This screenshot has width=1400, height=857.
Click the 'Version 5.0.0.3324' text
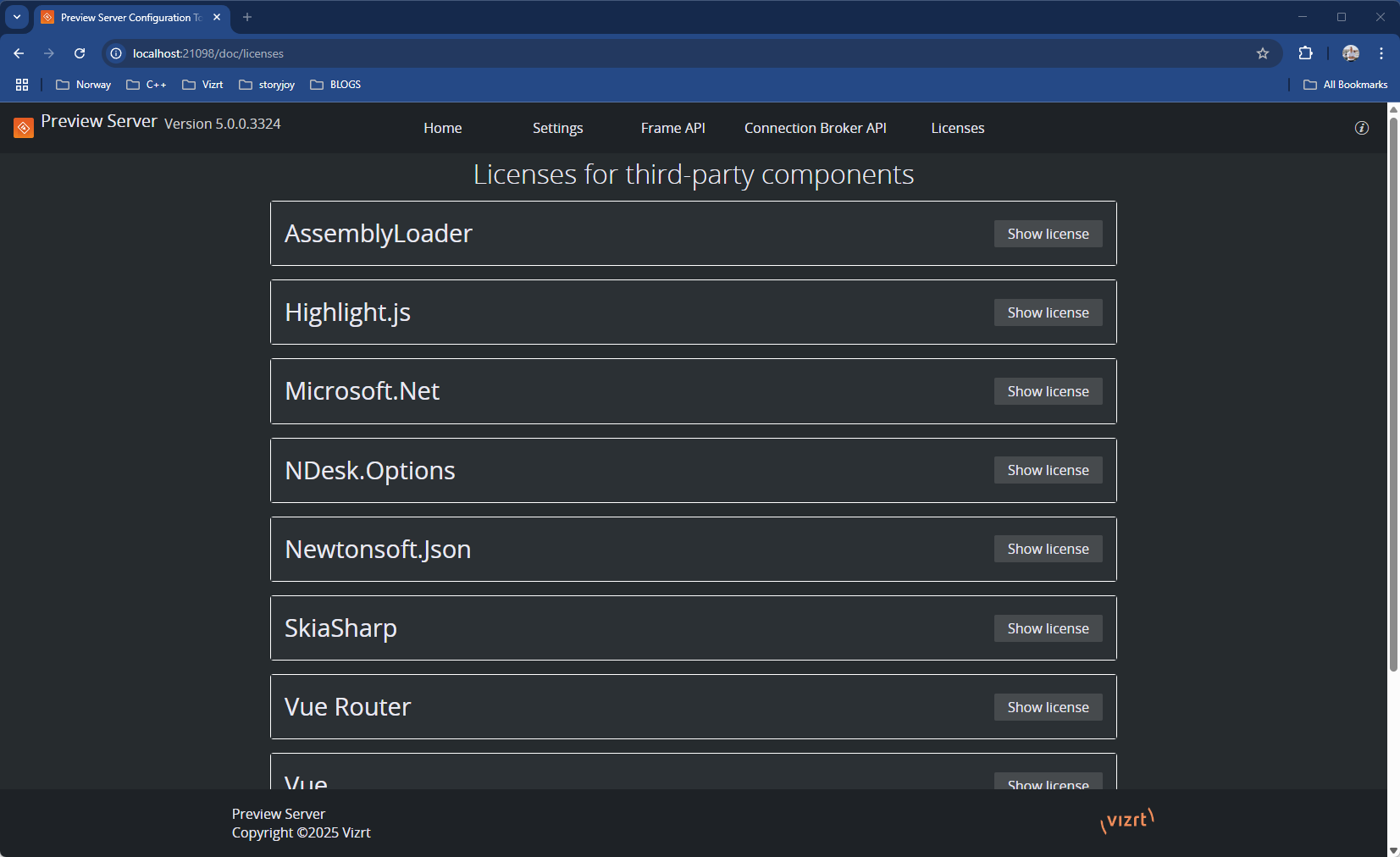coord(223,124)
